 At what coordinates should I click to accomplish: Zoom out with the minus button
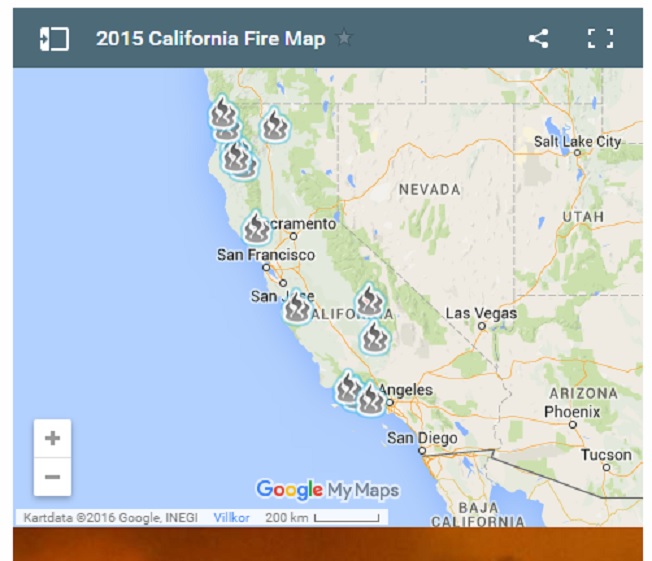coord(52,476)
